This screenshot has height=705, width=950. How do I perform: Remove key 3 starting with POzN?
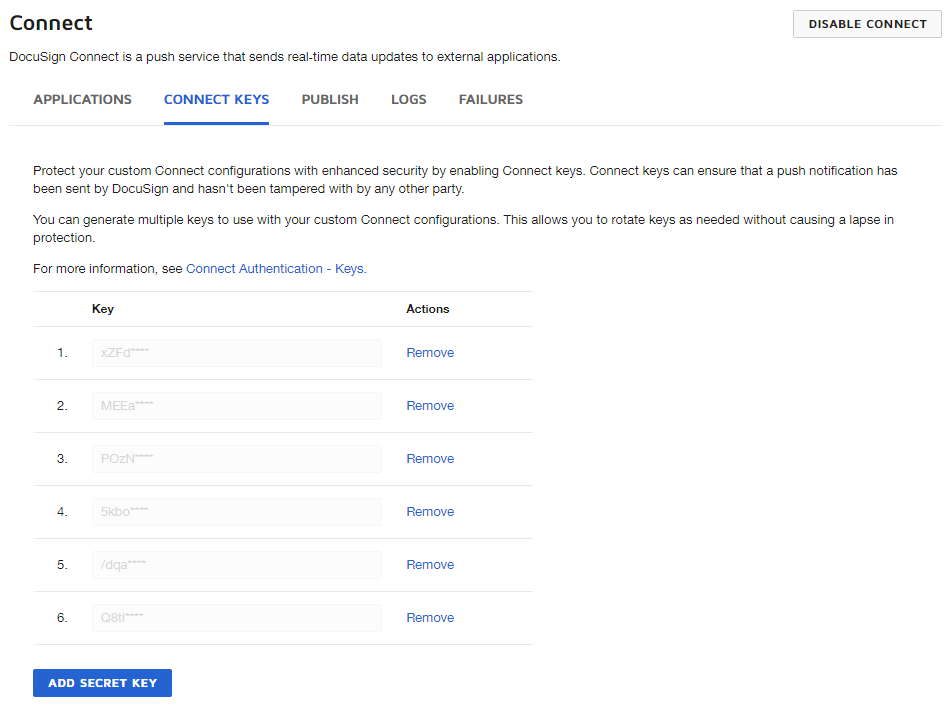[430, 458]
